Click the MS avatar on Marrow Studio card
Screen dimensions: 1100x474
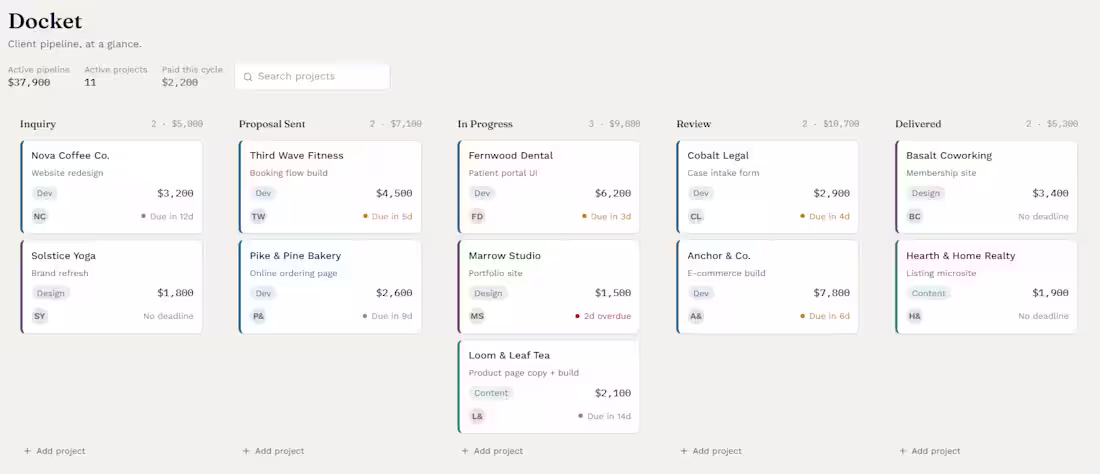pos(478,316)
